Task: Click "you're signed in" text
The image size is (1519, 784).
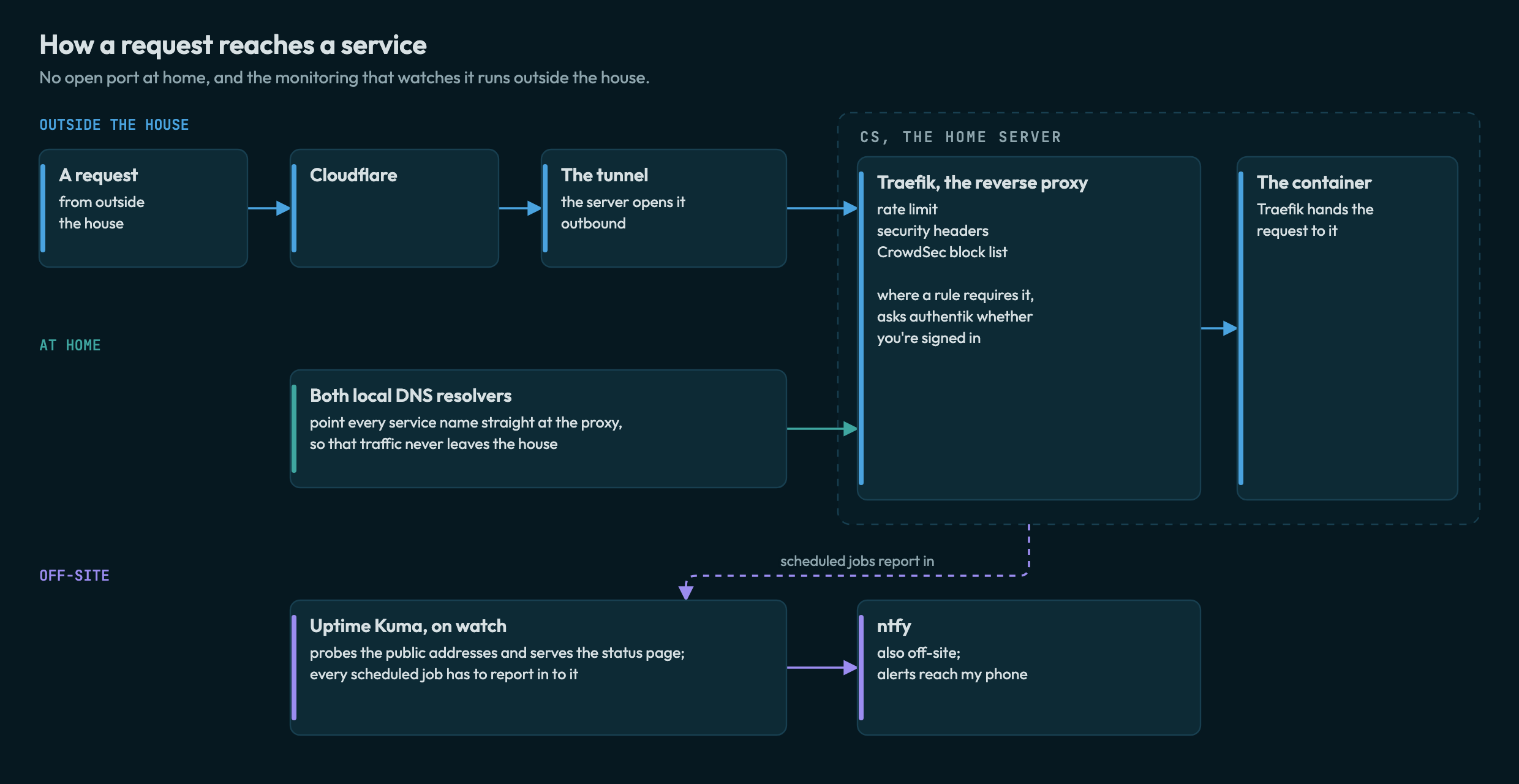Action: point(929,338)
